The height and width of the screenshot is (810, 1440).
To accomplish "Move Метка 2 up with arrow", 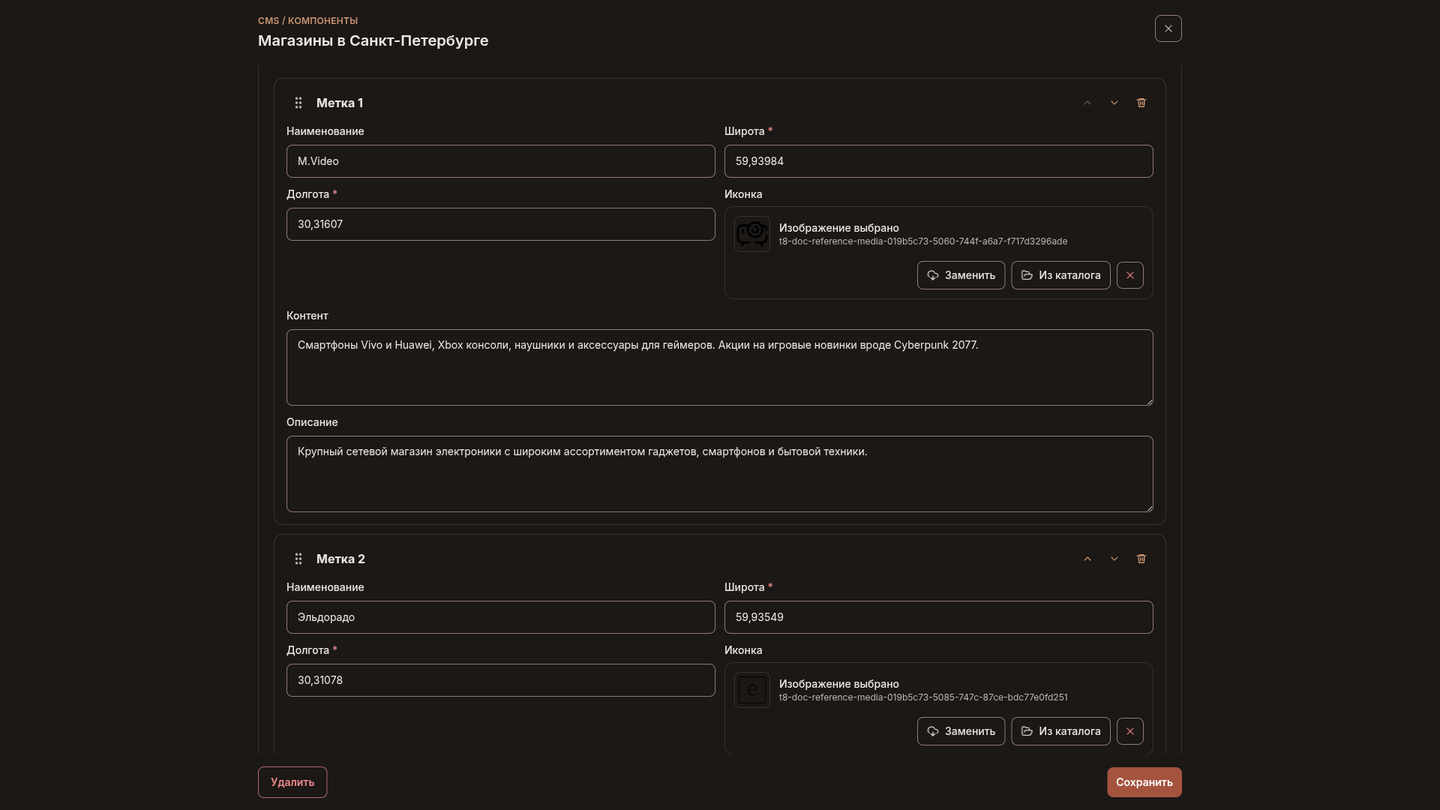I will point(1087,559).
